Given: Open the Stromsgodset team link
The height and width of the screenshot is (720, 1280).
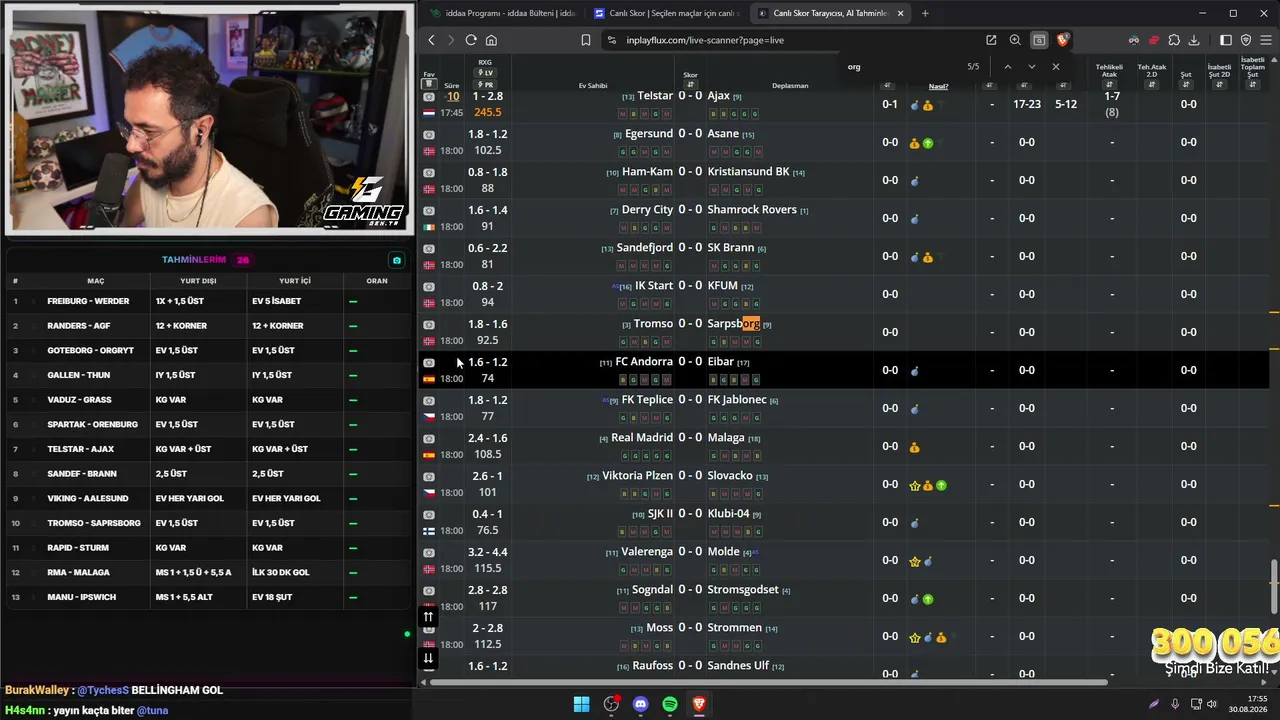Looking at the screenshot, I should [743, 590].
